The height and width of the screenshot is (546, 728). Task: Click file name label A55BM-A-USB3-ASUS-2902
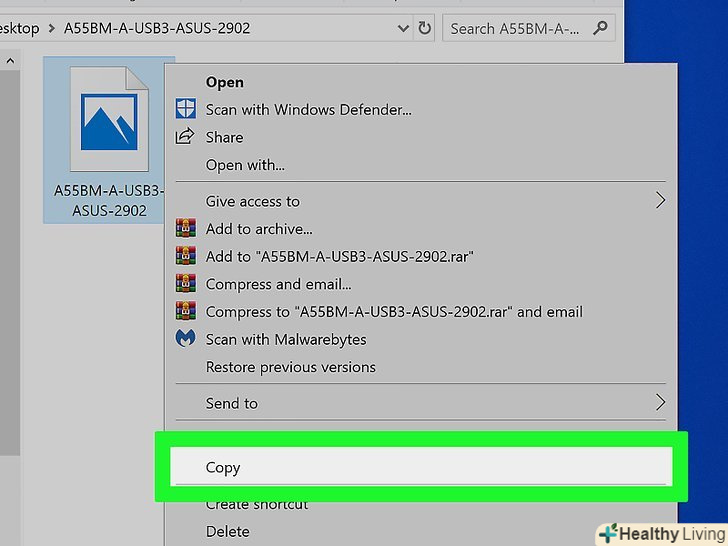click(x=109, y=201)
